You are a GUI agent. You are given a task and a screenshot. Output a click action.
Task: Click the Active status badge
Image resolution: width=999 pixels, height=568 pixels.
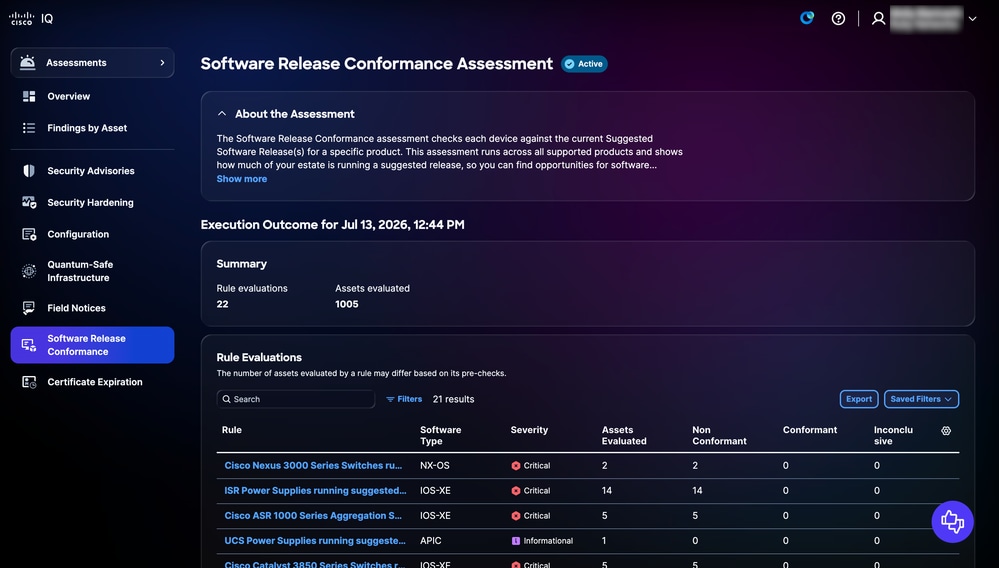pyautogui.click(x=584, y=64)
